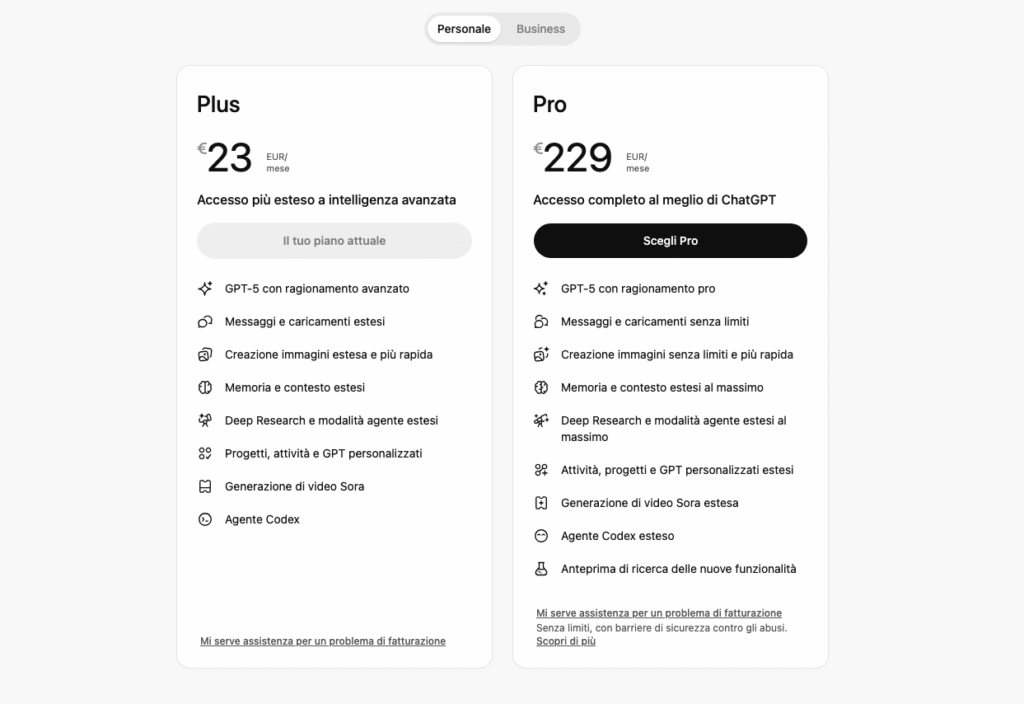Click the image creation icon in Plus plan
The image size is (1024, 704).
click(x=205, y=355)
